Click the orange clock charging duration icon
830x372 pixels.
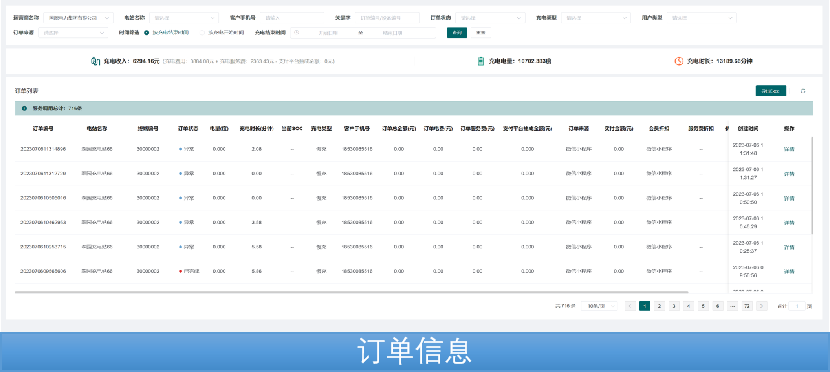click(x=679, y=61)
